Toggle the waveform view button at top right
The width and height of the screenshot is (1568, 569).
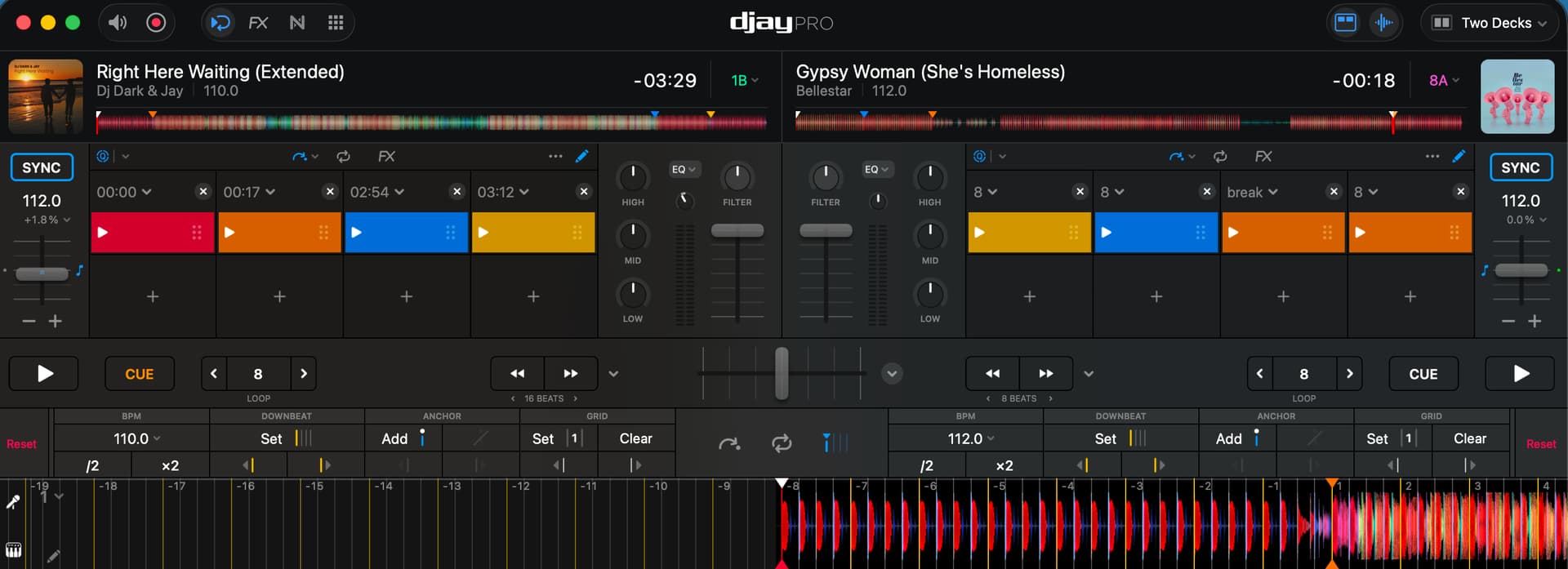pos(1383,23)
